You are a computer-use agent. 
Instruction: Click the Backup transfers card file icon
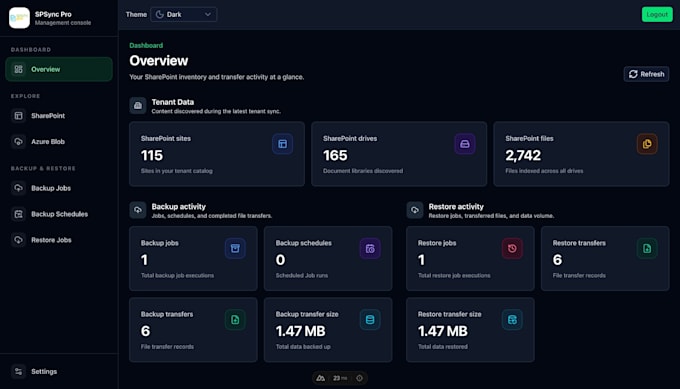click(x=235, y=320)
